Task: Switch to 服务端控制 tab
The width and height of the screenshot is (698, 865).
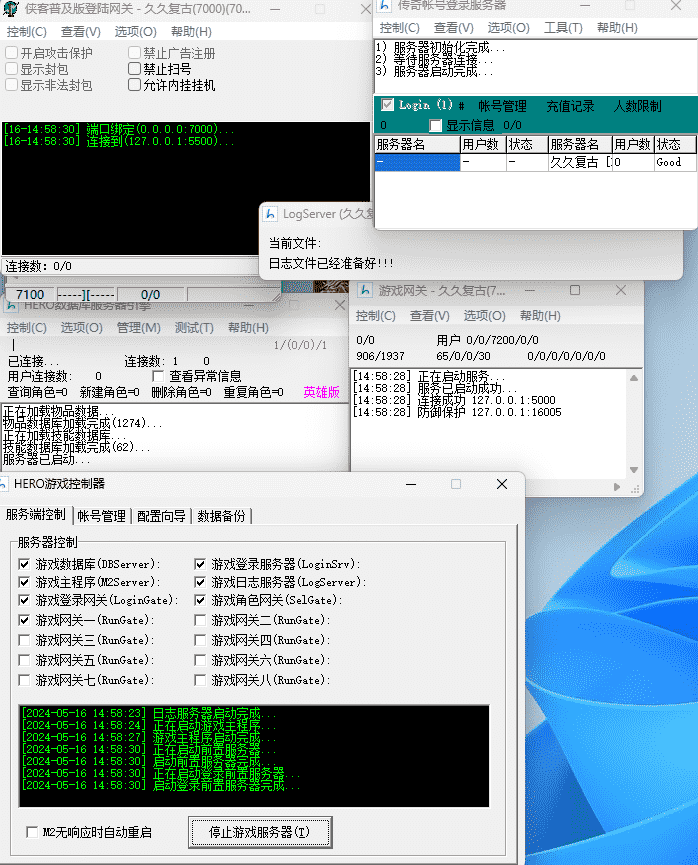Action: coord(36,514)
